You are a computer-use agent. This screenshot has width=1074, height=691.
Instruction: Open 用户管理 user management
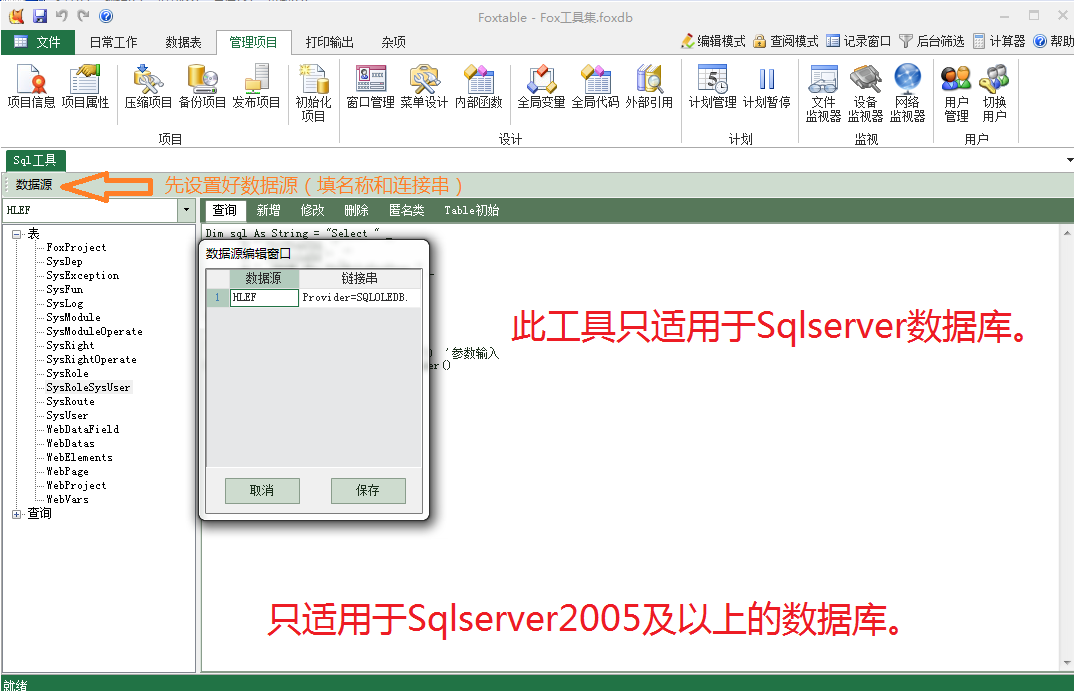(956, 94)
